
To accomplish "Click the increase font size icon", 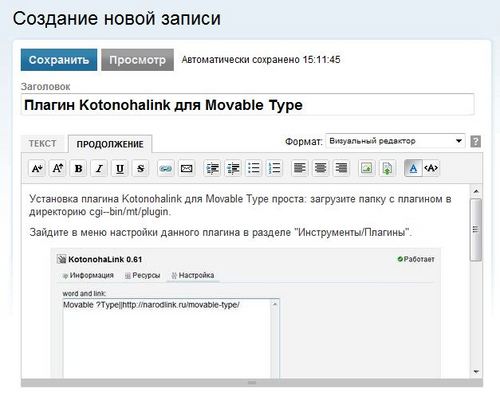I will [58, 168].
